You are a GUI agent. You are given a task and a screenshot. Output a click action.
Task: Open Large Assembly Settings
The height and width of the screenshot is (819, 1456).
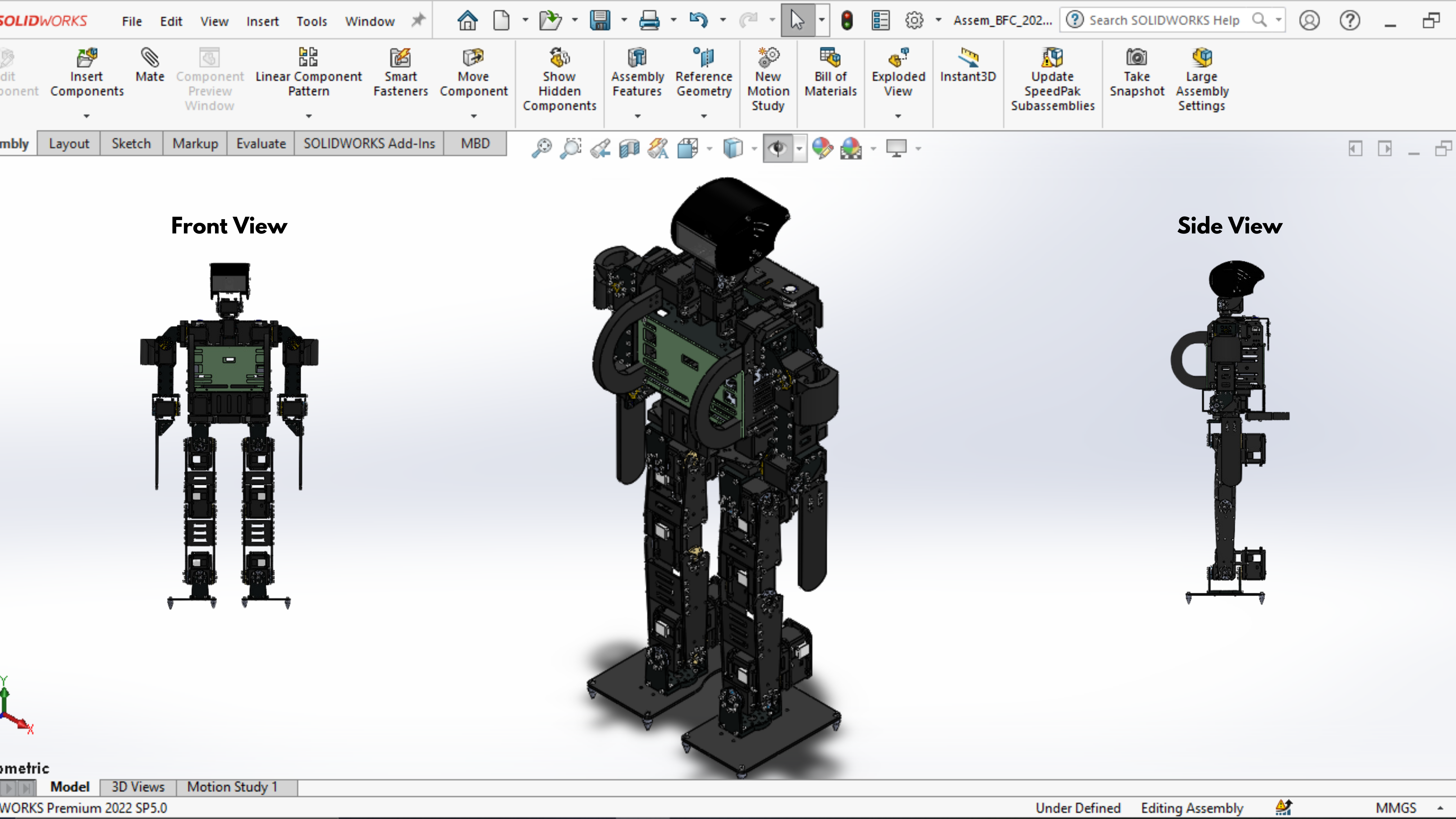coord(1202,80)
